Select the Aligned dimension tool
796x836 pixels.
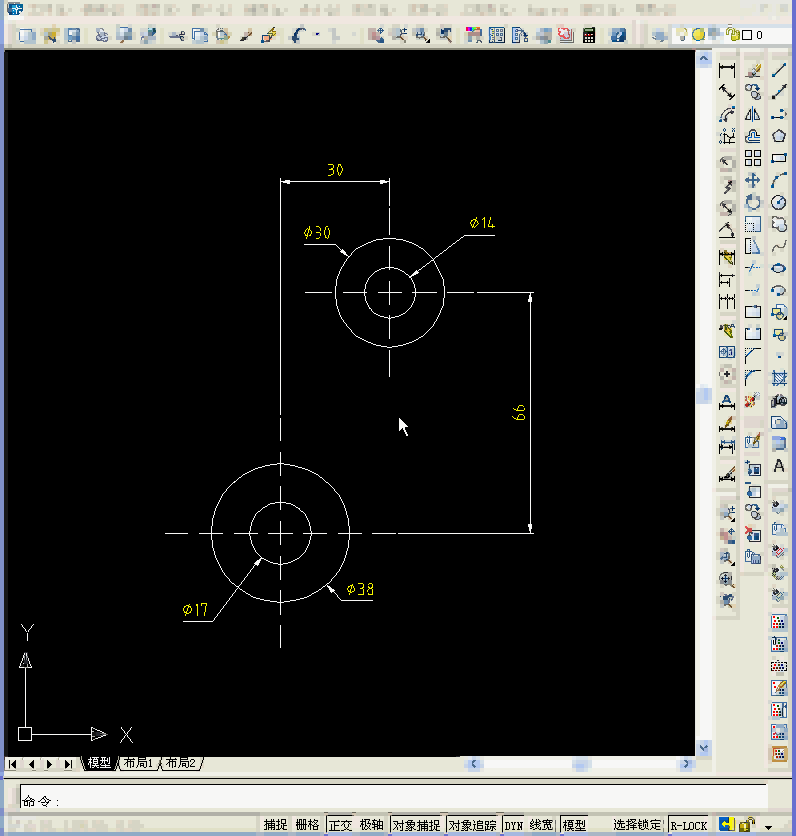point(727,92)
